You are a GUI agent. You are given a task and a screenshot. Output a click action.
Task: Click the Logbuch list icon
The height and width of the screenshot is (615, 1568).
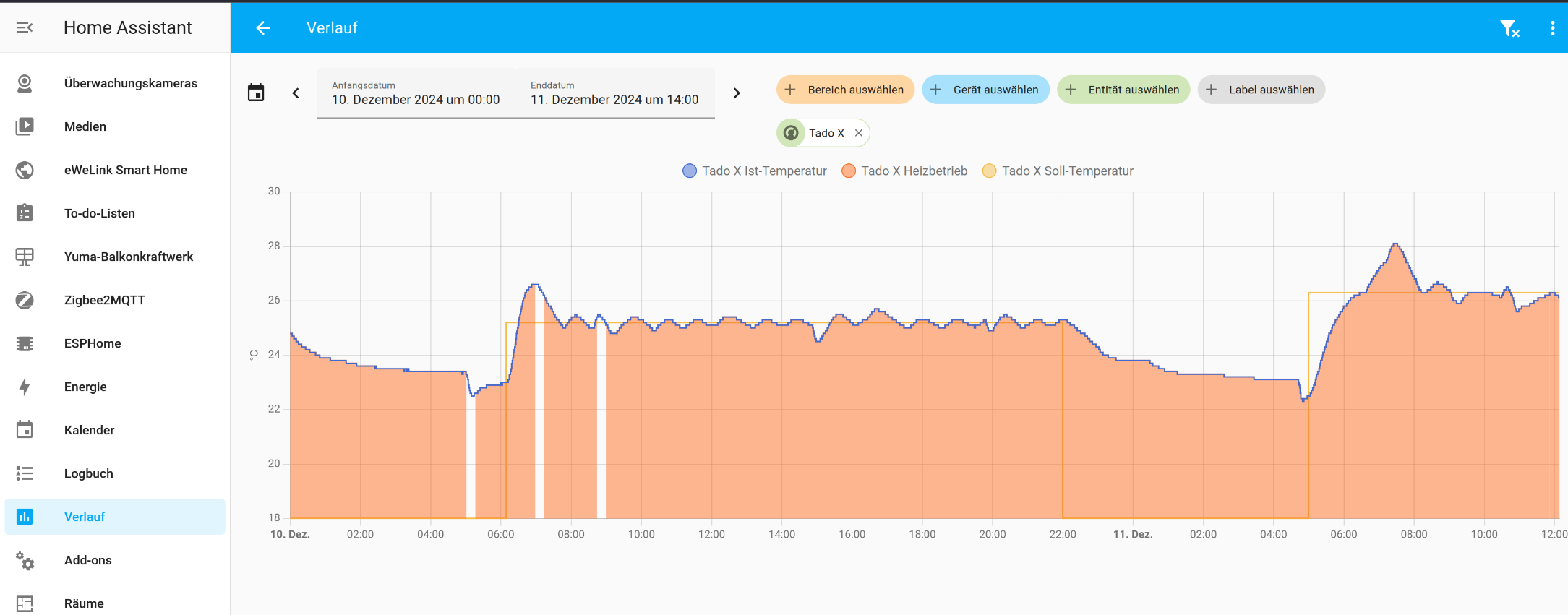point(25,473)
